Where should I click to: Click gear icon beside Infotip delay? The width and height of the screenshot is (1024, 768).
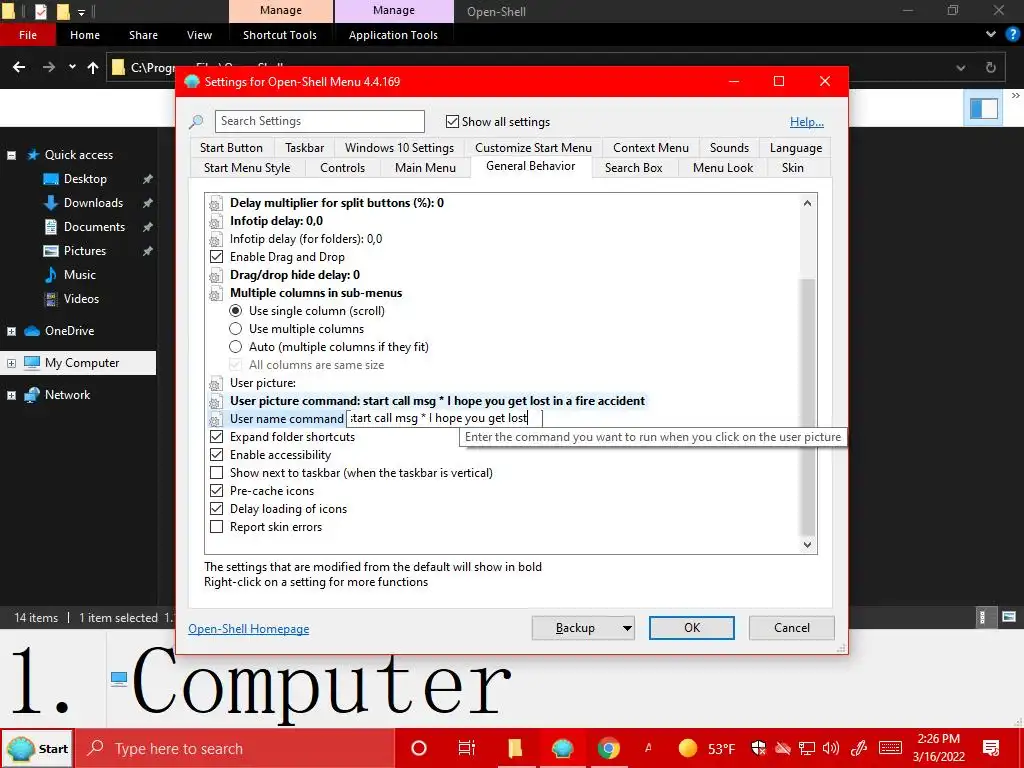click(x=215, y=221)
